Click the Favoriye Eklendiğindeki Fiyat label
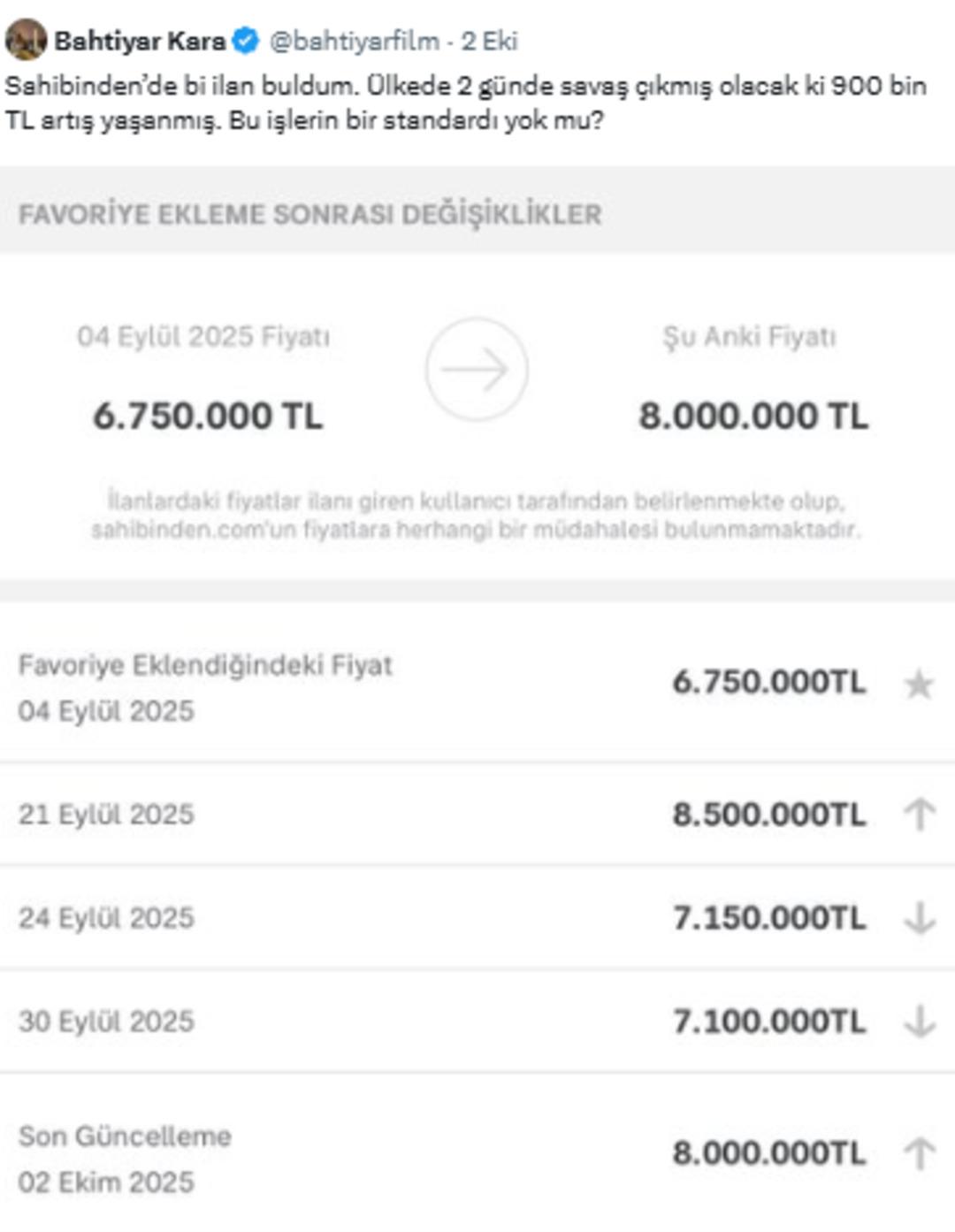 tap(205, 665)
